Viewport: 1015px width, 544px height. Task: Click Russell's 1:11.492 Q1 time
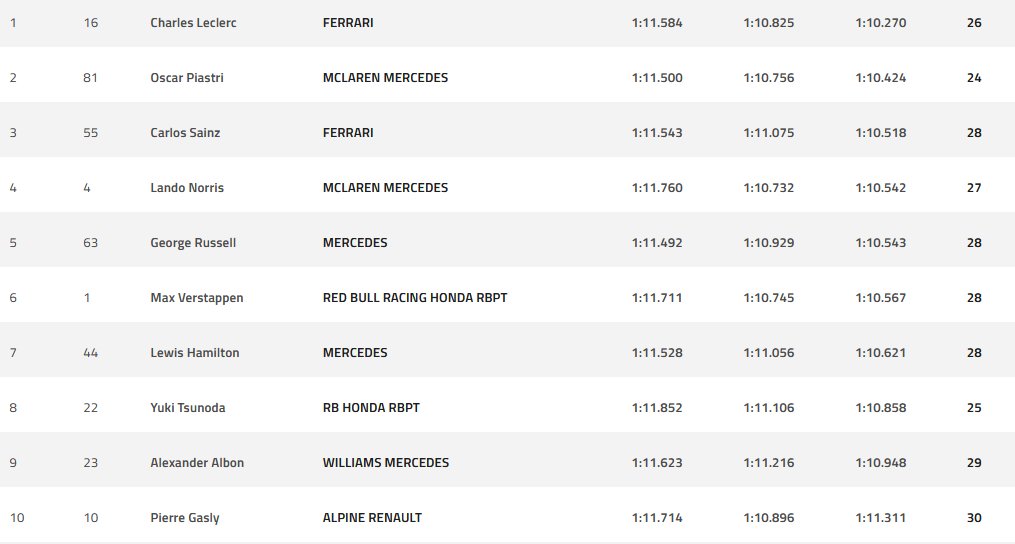click(657, 243)
